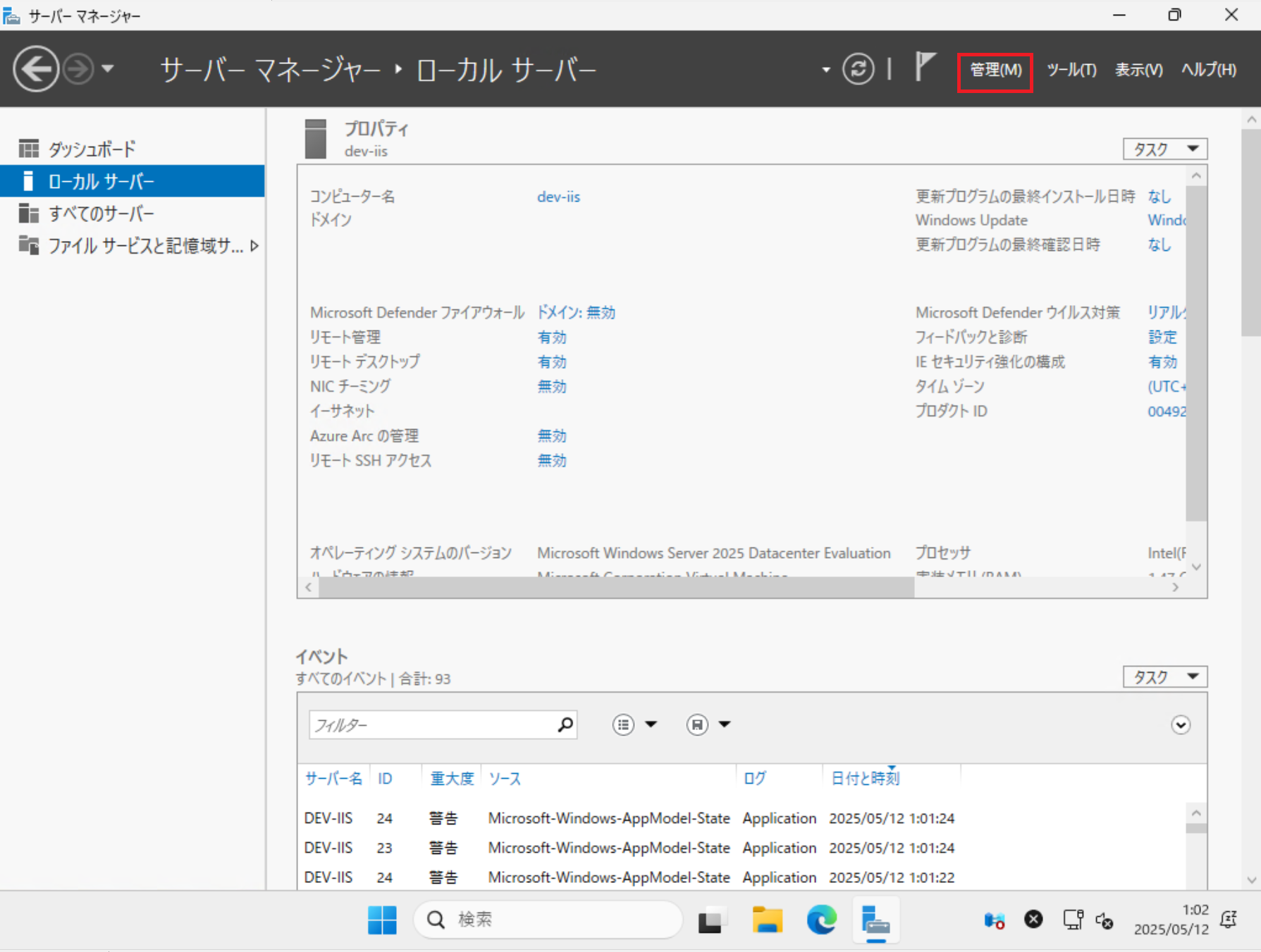
Task: Click the dev-iis computer name link
Action: [558, 197]
